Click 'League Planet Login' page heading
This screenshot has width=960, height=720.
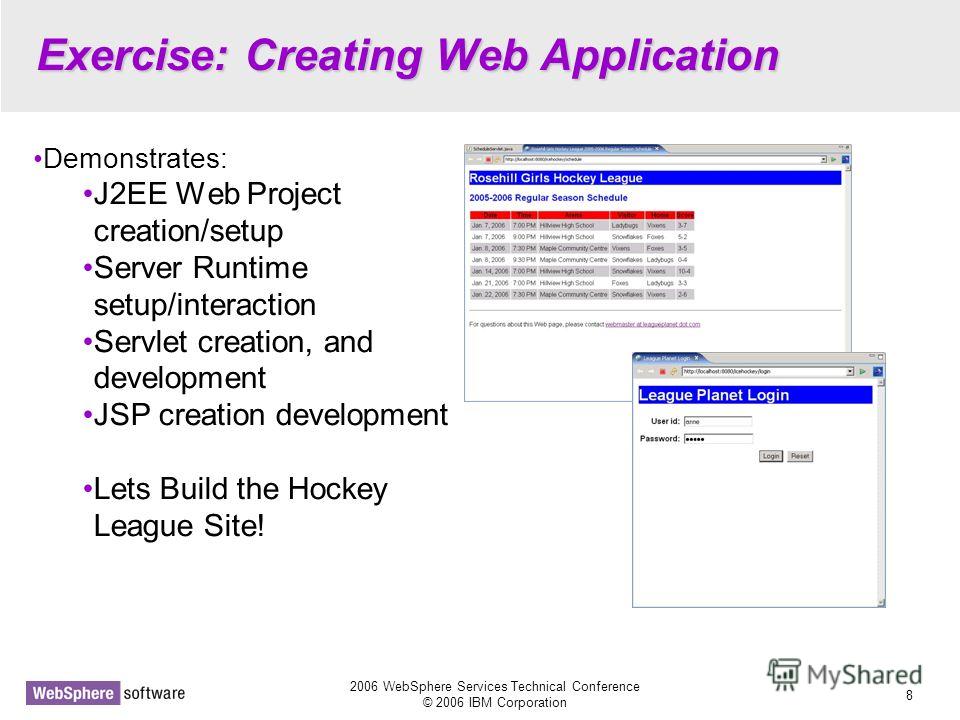pyautogui.click(x=714, y=395)
